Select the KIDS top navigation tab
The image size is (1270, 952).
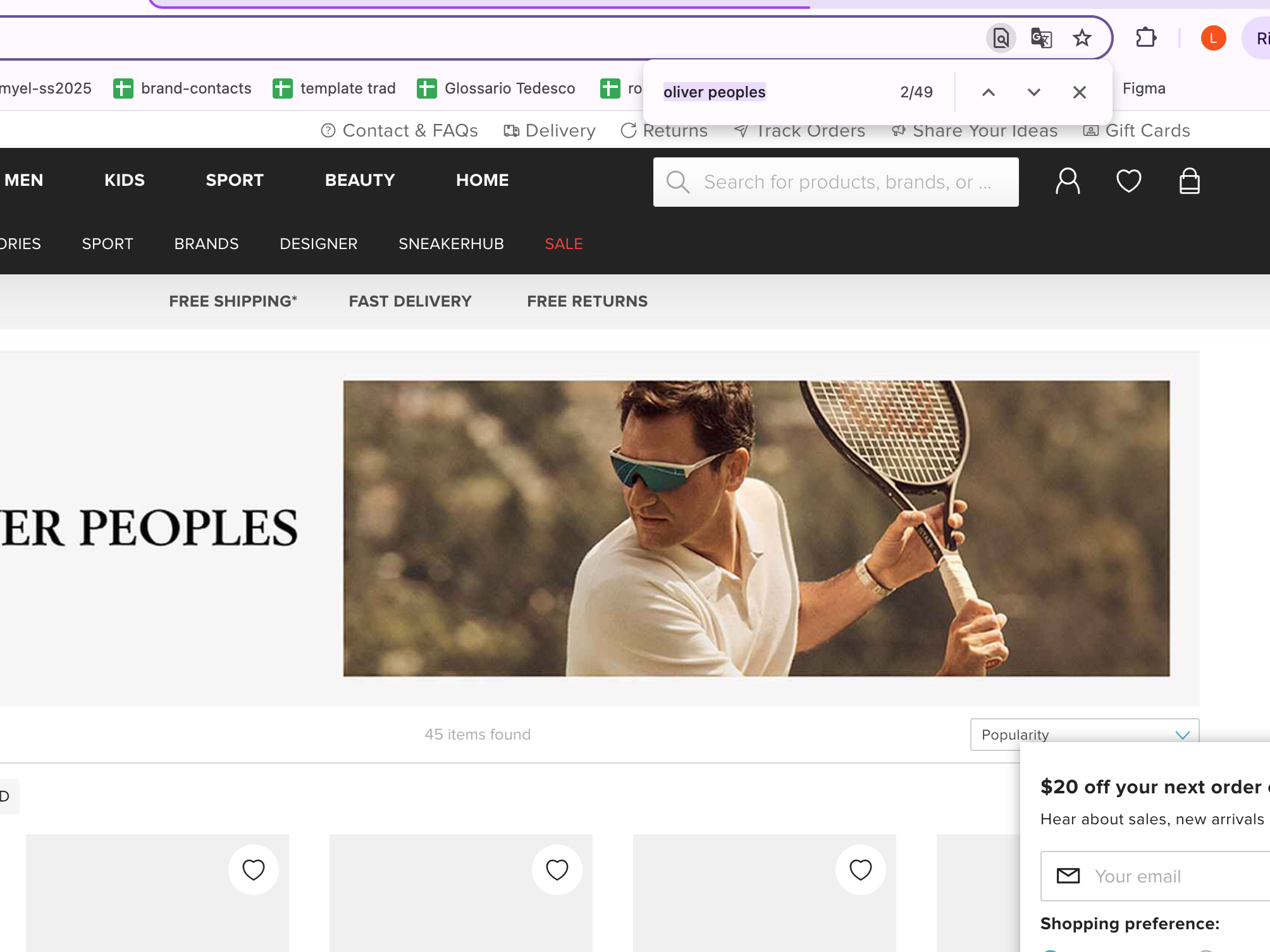[x=125, y=180]
